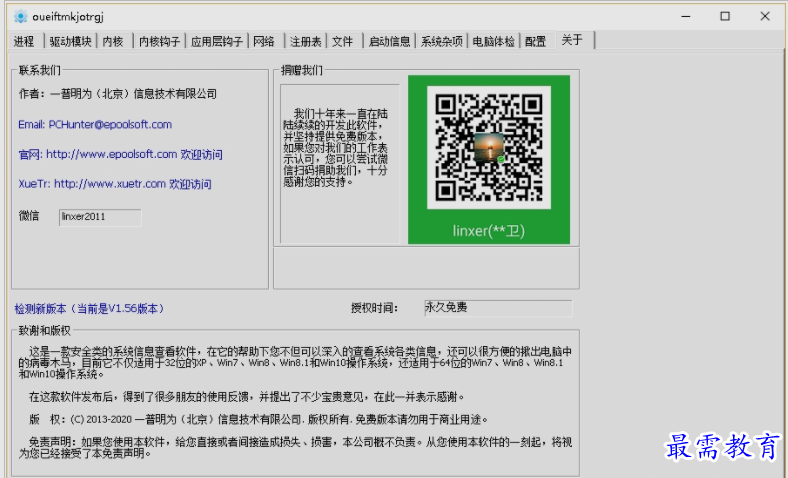The width and height of the screenshot is (788, 478).
Task: Maximize the oueiftmkjotrgj window
Action: [725, 17]
